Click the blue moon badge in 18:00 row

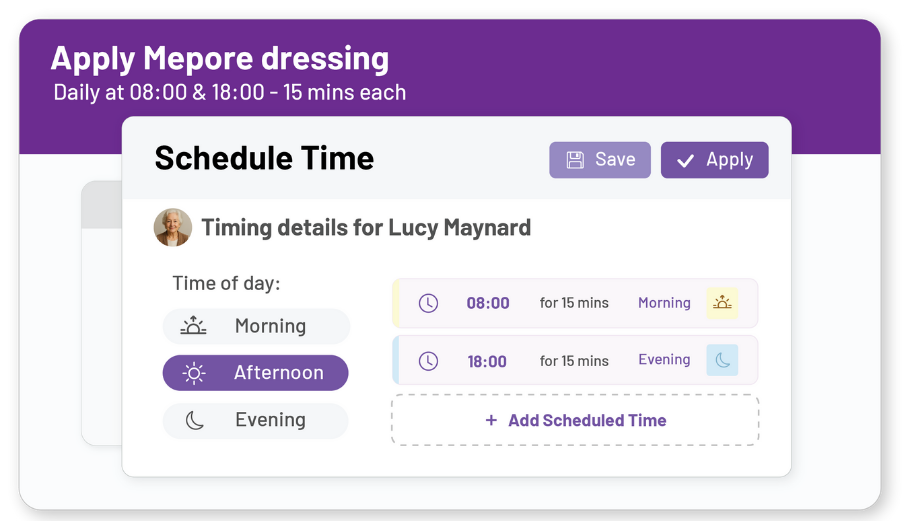[x=722, y=360]
